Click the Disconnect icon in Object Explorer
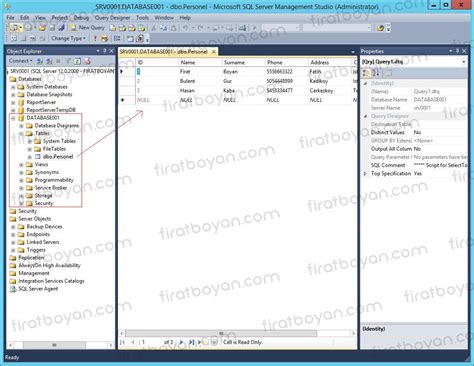 pyautogui.click(x=49, y=61)
